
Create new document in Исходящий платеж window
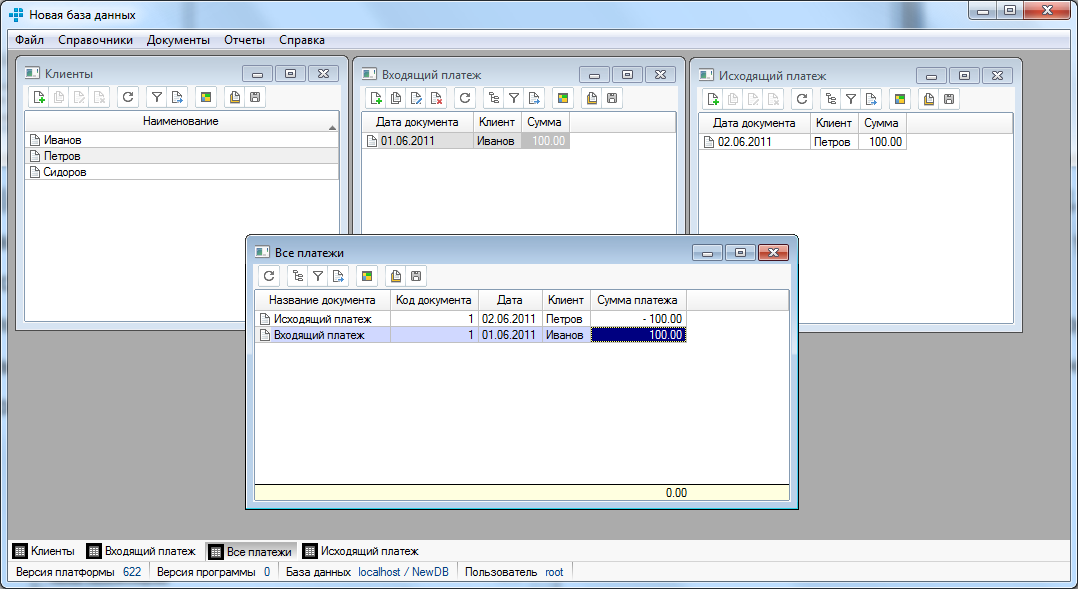click(x=713, y=99)
